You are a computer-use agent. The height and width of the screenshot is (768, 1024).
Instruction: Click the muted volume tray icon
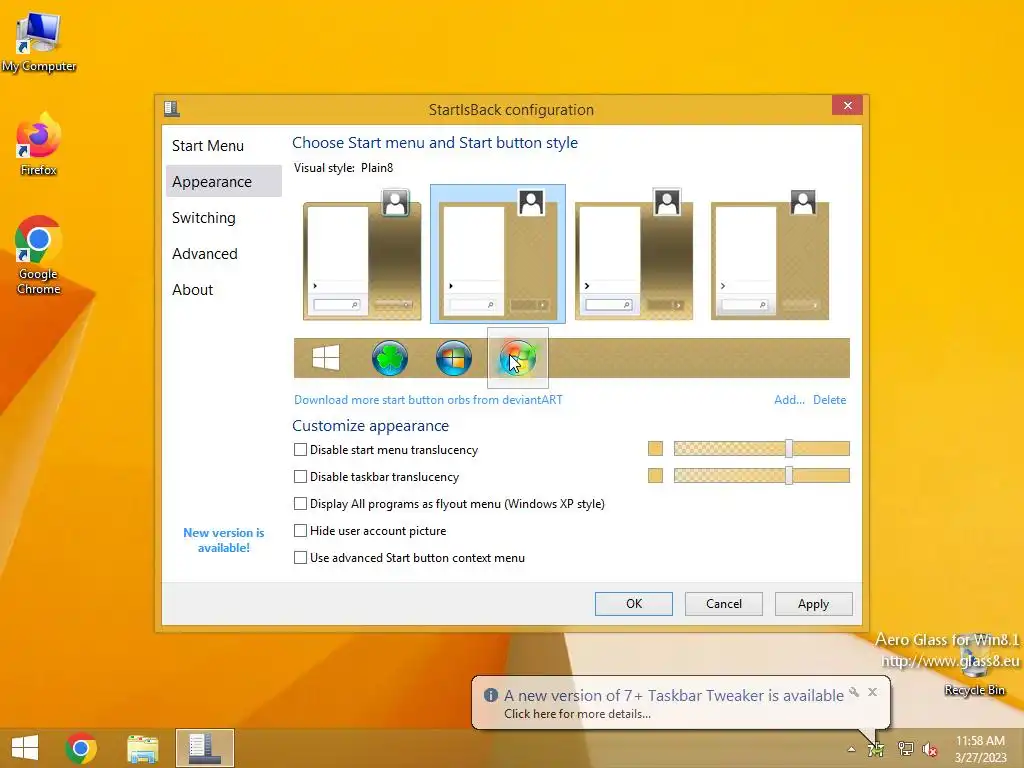click(x=930, y=749)
